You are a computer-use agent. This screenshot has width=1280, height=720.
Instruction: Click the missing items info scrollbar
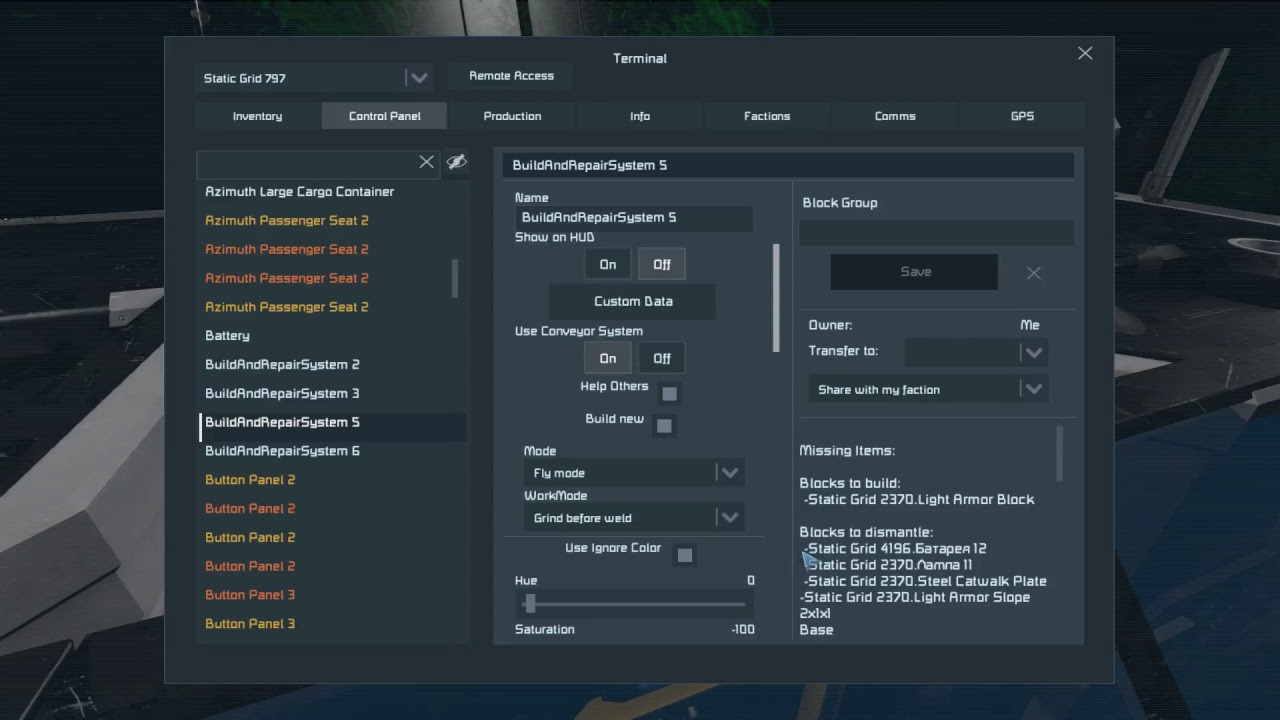tap(1060, 453)
